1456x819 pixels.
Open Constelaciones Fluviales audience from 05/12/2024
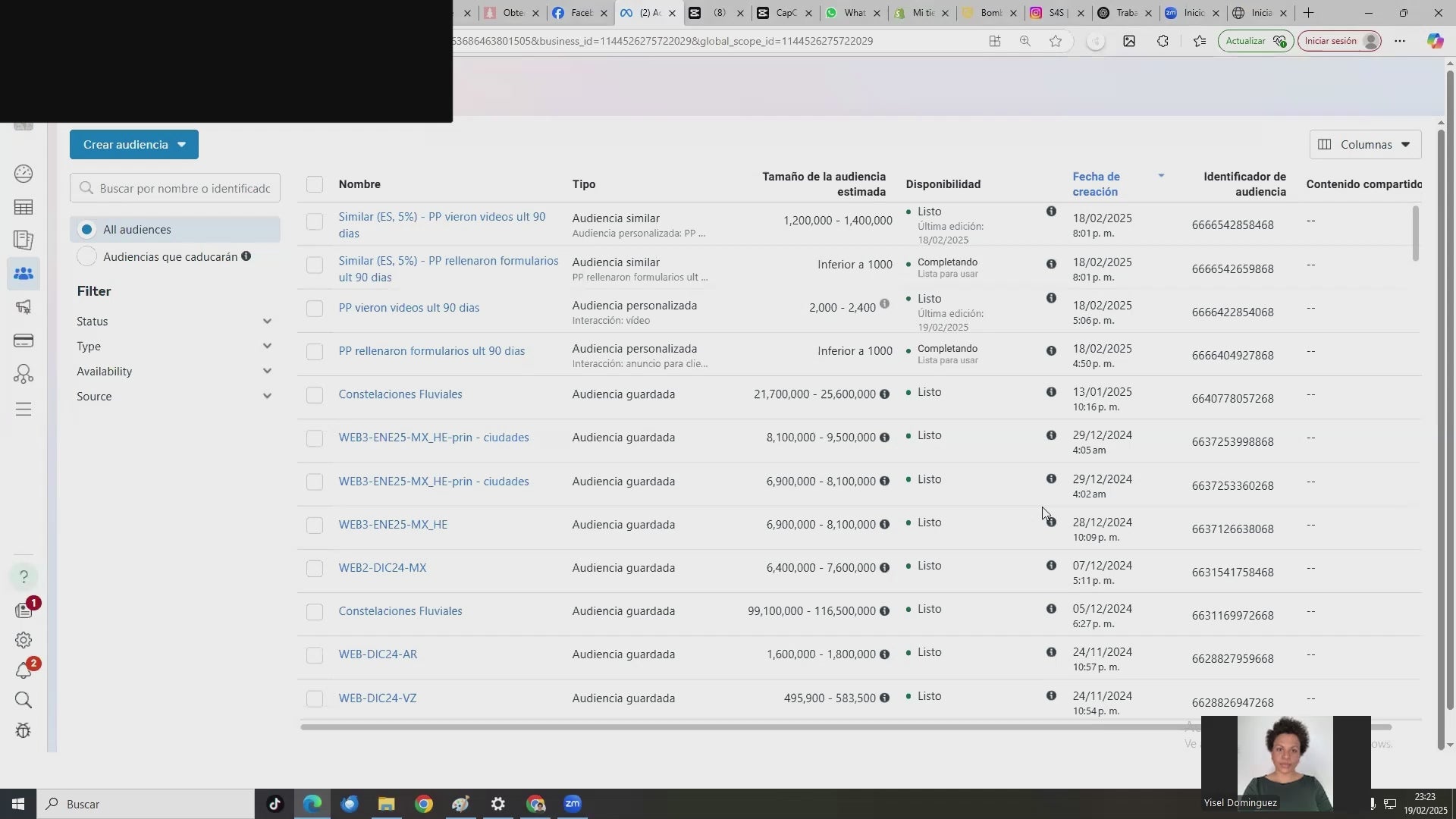pos(400,611)
